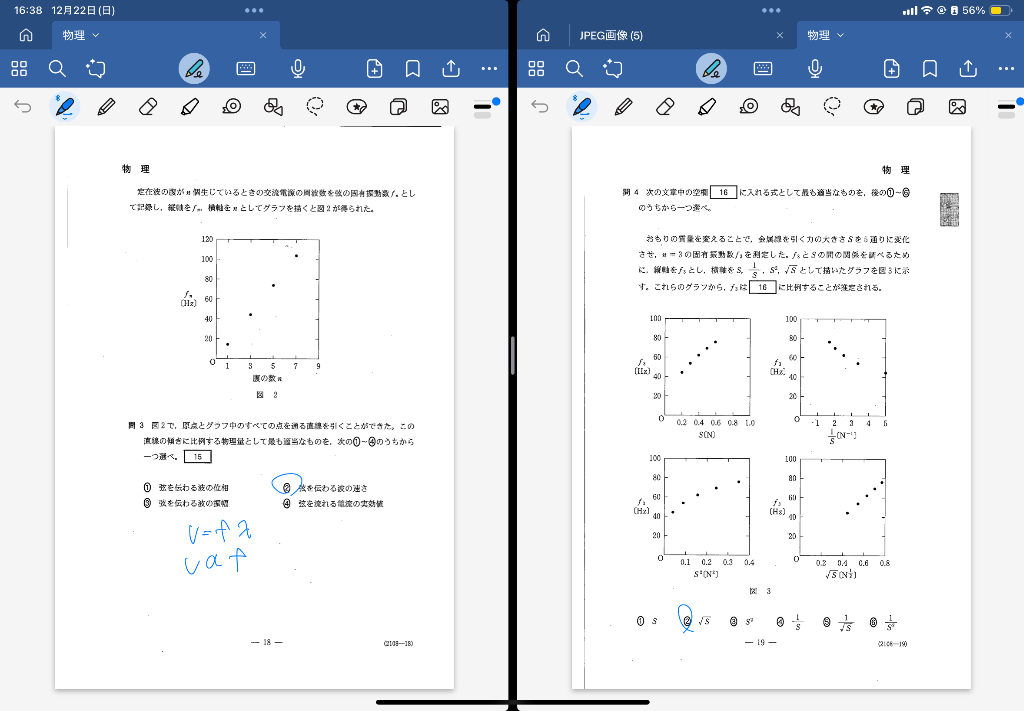This screenshot has width=1024, height=711.
Task: Expand the 物理 tab dropdown in left pane
Action: [x=96, y=35]
